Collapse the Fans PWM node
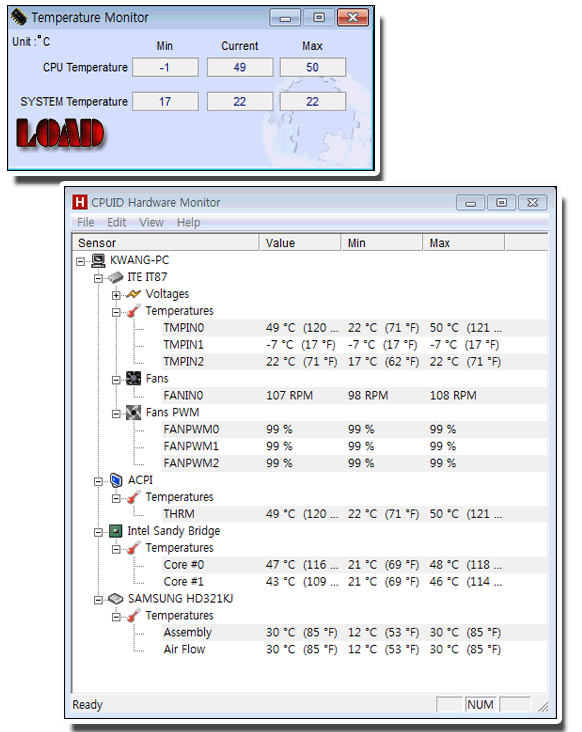582x732 pixels. click(x=116, y=414)
